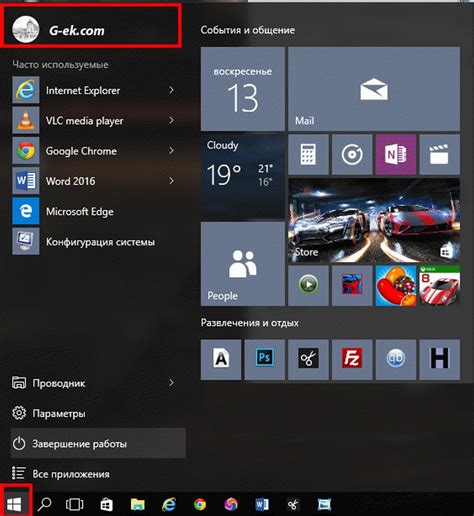Expand Проводник submenu arrow

coord(171,383)
